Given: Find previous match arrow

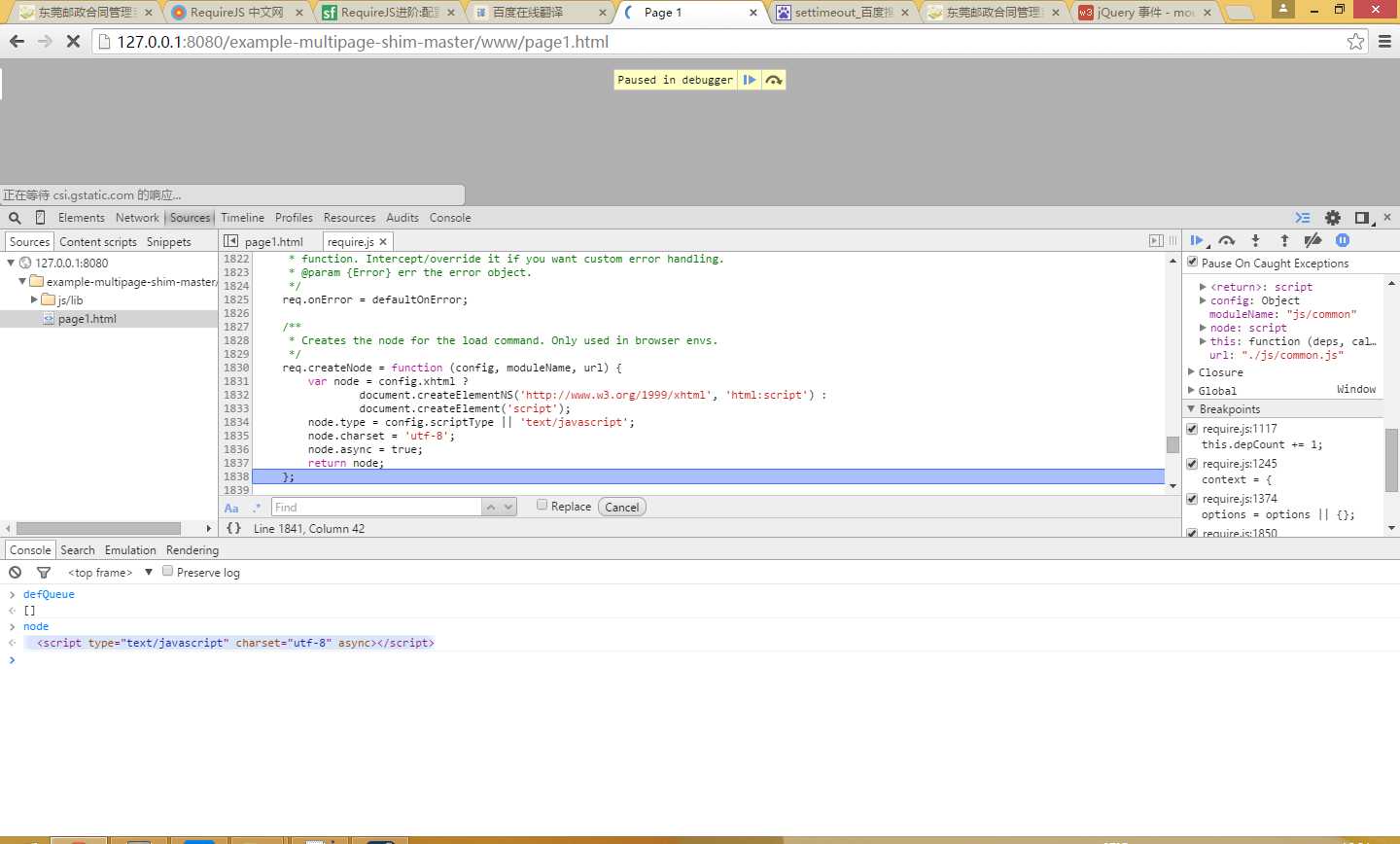Looking at the screenshot, I should coord(491,507).
